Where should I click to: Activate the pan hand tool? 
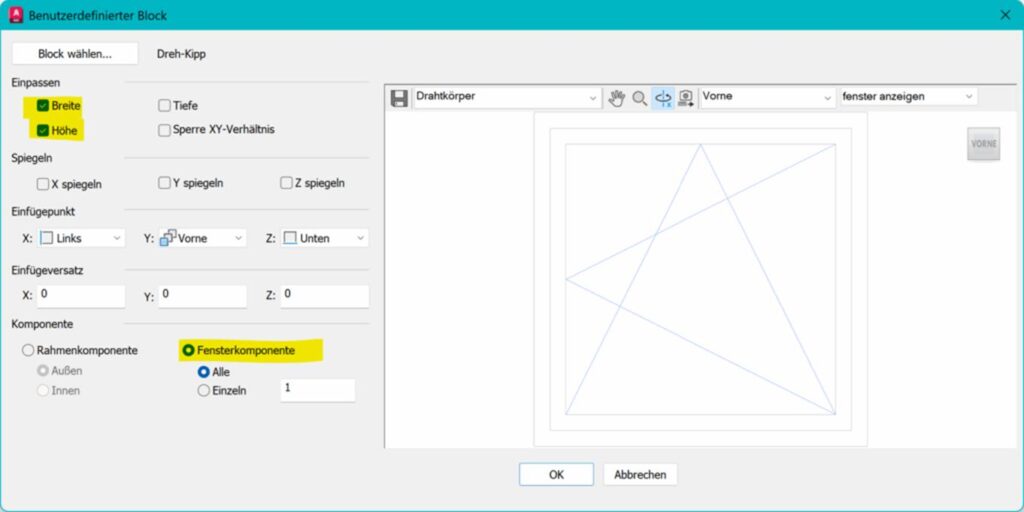tap(616, 98)
